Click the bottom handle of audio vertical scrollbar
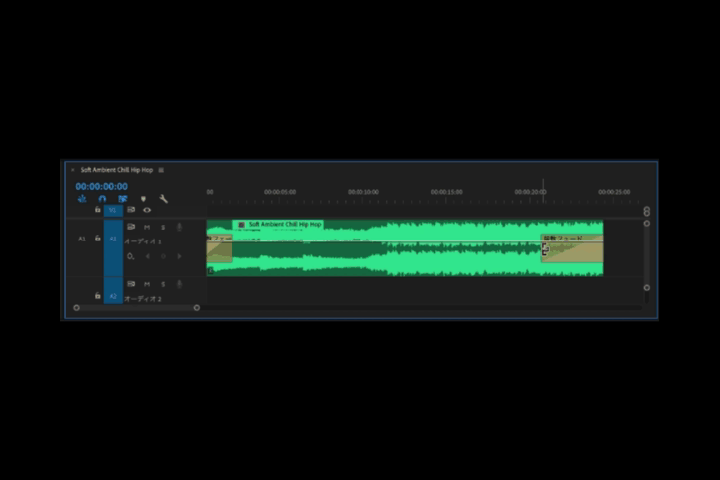720x480 pixels. (647, 288)
